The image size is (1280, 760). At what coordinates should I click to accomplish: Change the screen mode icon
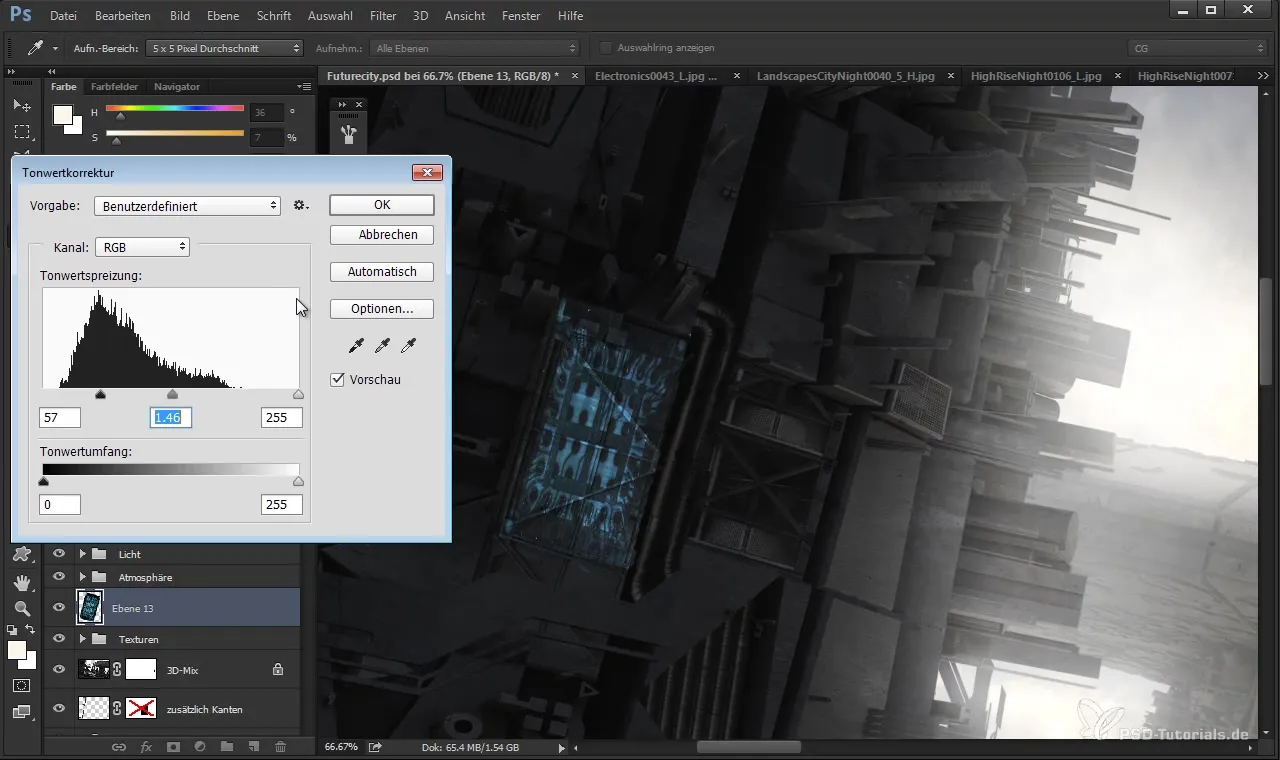tap(21, 712)
